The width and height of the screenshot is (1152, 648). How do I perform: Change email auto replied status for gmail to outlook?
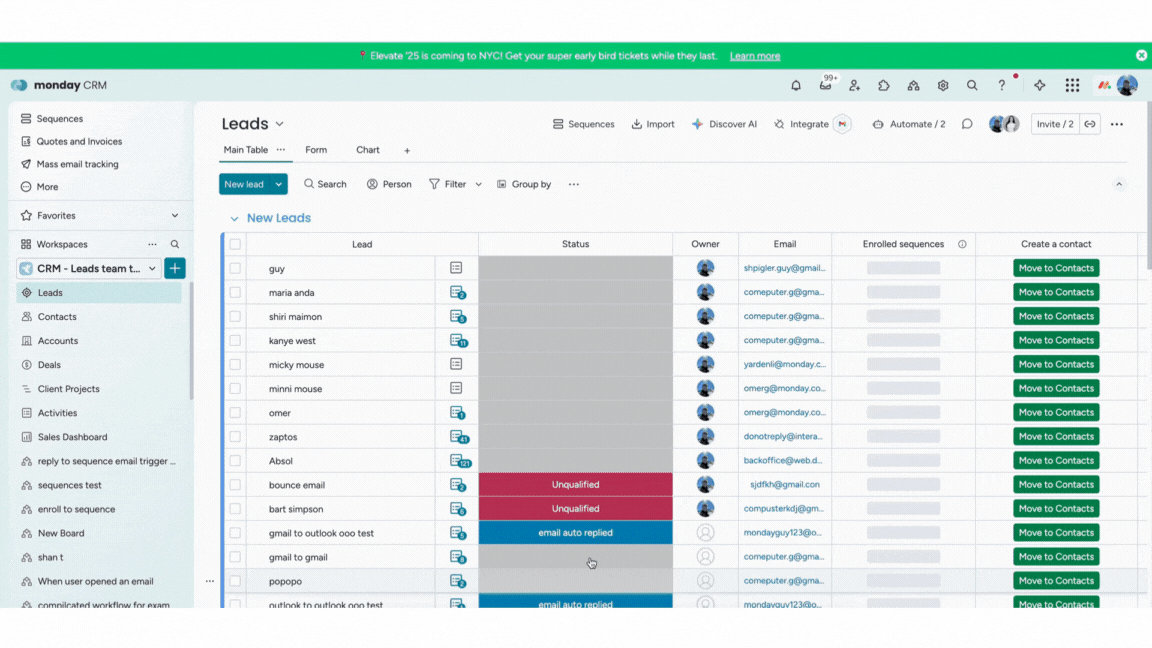575,533
